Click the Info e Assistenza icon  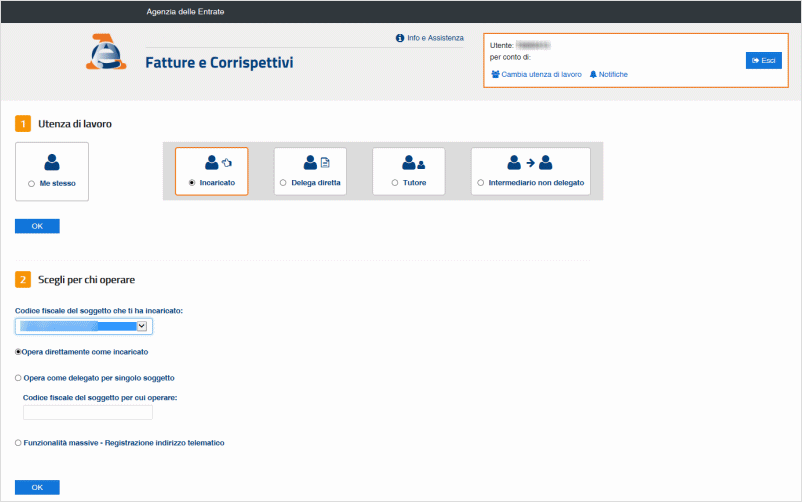click(x=400, y=38)
